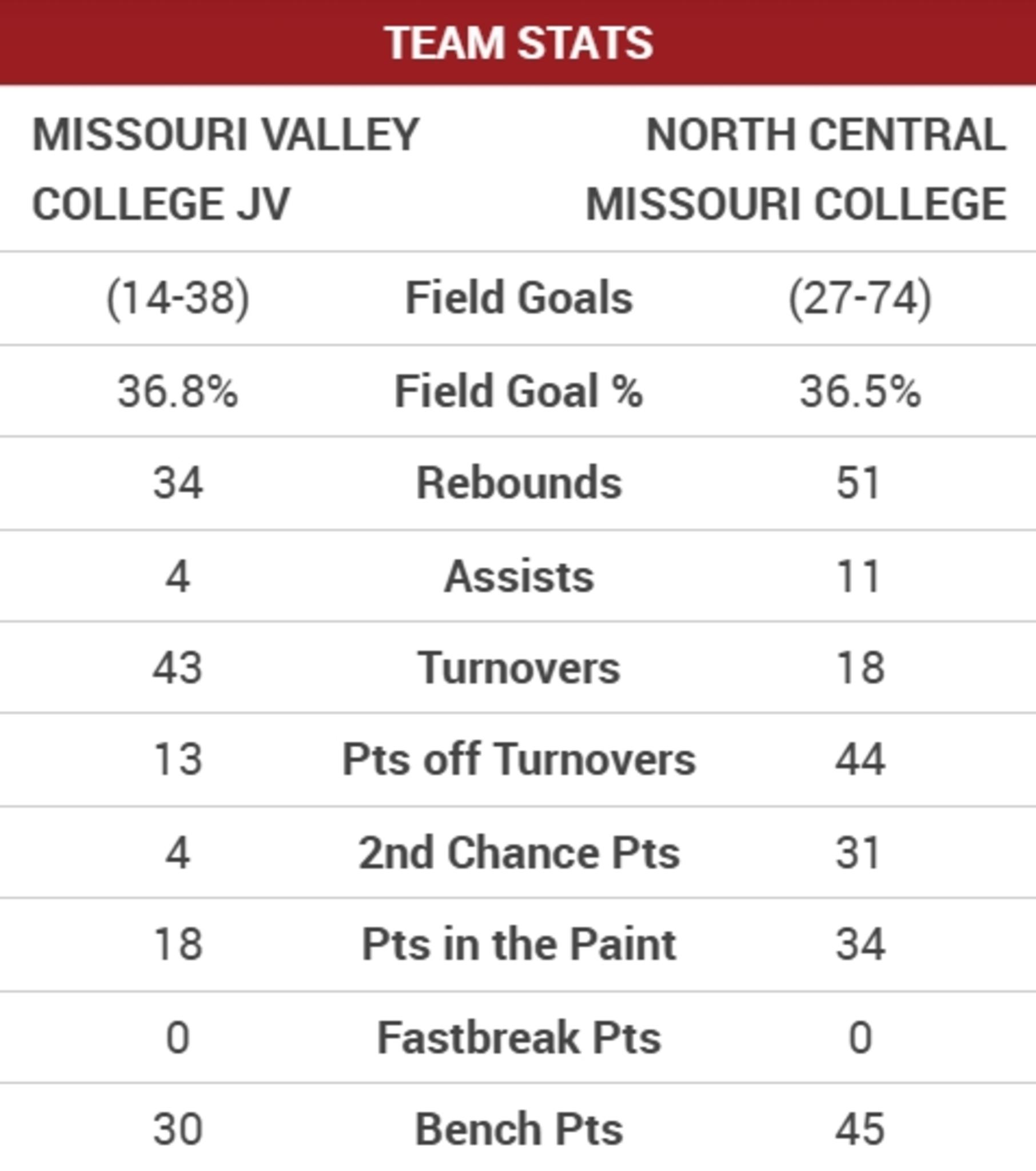Click the Field Goal % row label
The image size is (1036, 1171).
point(519,391)
